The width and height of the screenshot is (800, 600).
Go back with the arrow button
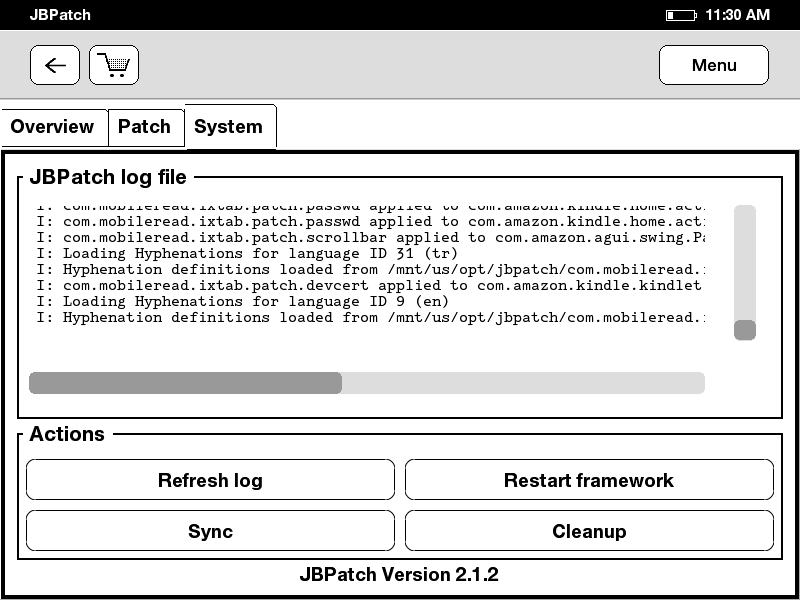[55, 65]
